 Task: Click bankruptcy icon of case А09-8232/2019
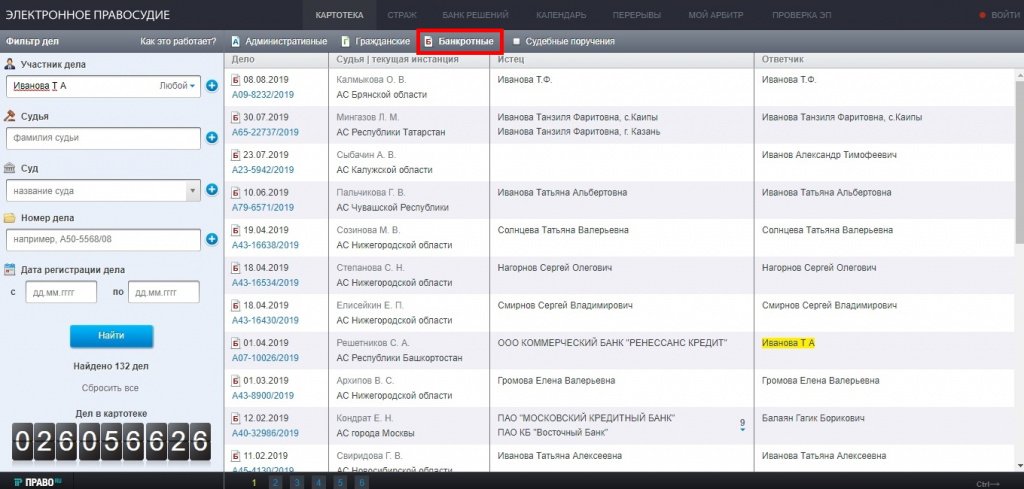coord(236,78)
